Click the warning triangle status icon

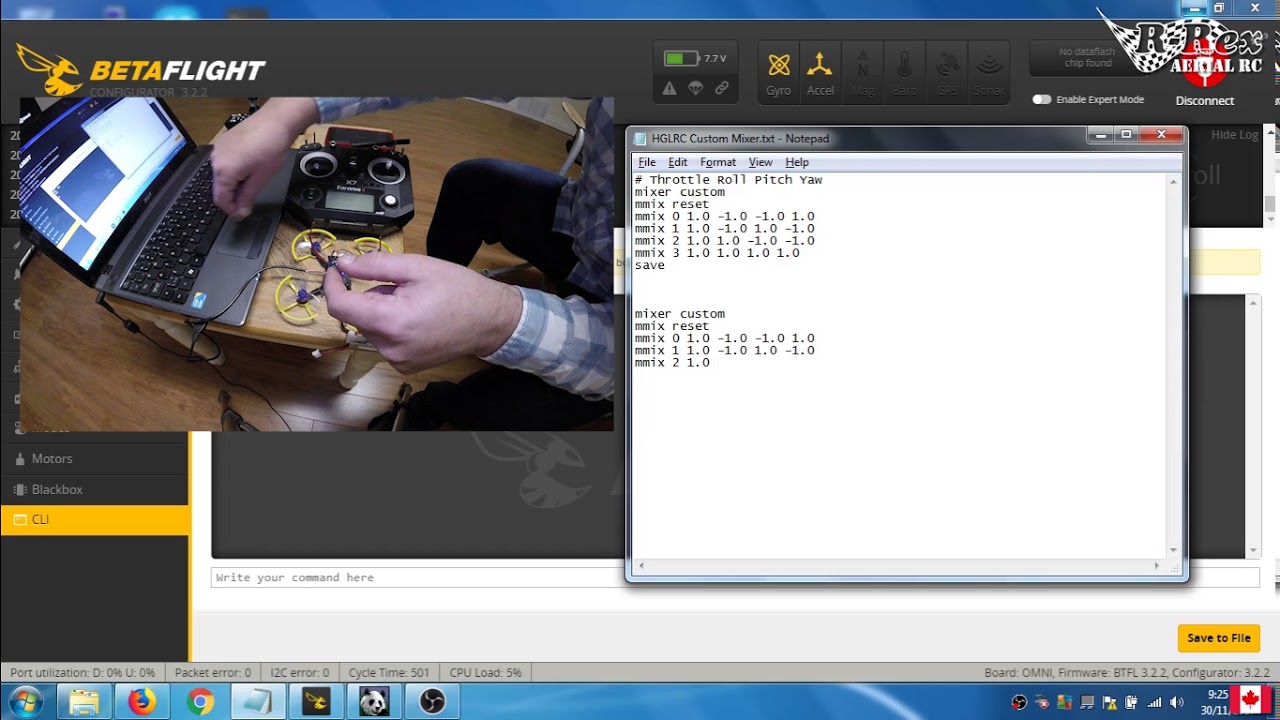point(669,89)
